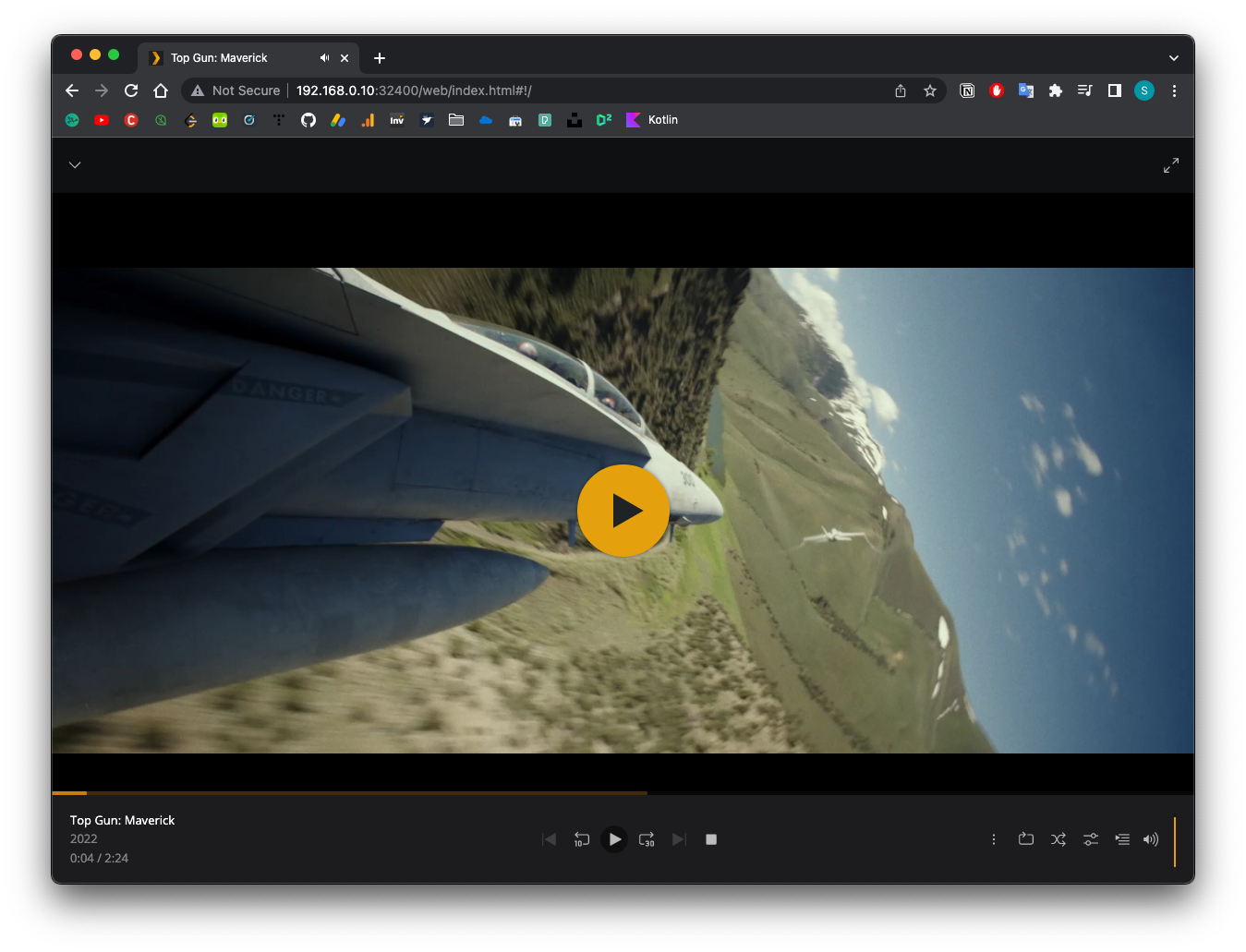Enter fullscreen player mode

1171,165
